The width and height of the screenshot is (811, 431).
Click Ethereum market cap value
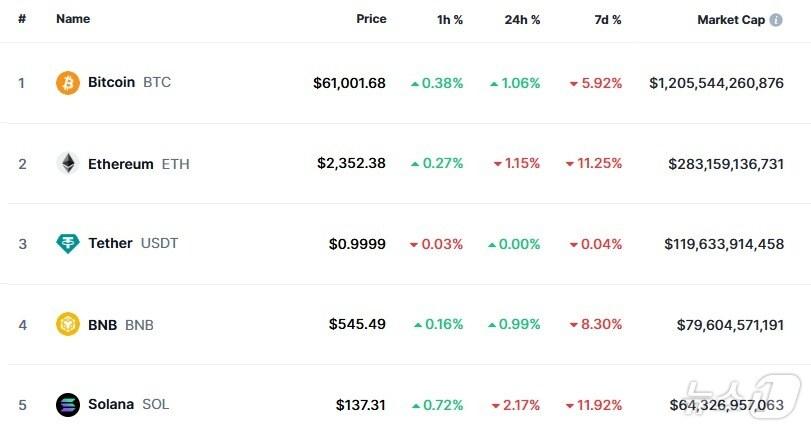click(x=726, y=164)
